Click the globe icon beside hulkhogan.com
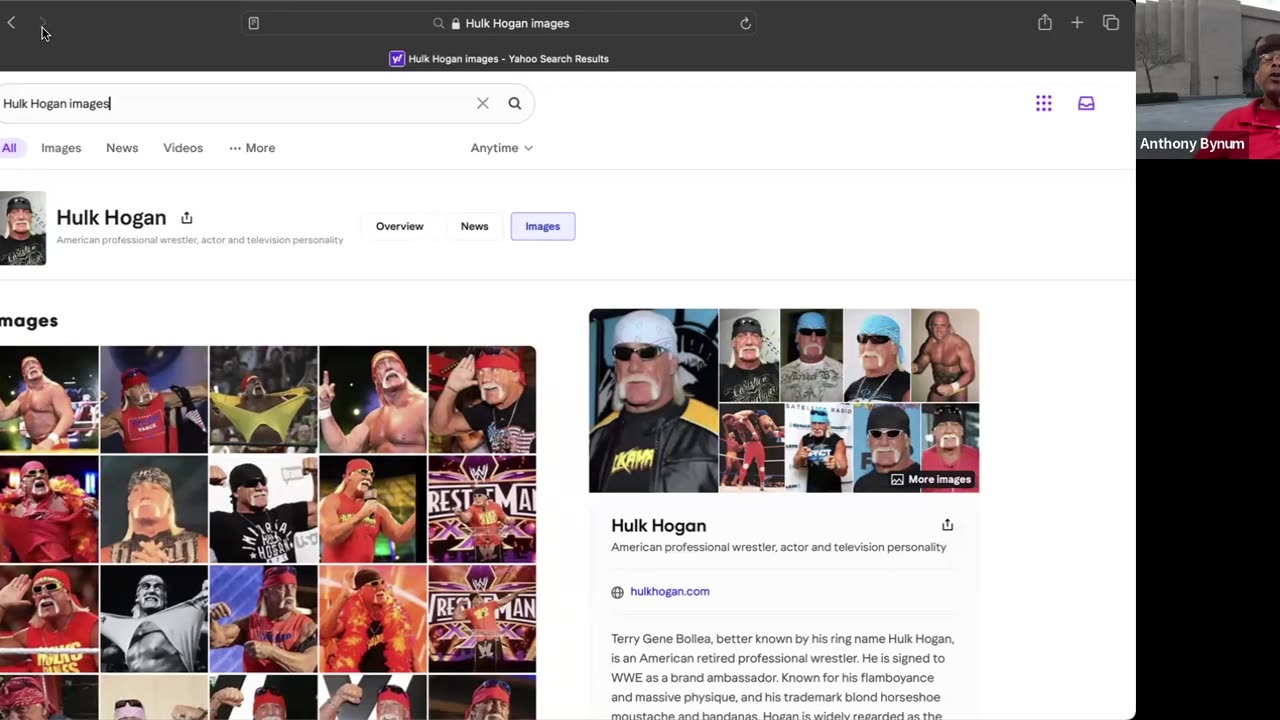The image size is (1280, 720). click(x=617, y=592)
